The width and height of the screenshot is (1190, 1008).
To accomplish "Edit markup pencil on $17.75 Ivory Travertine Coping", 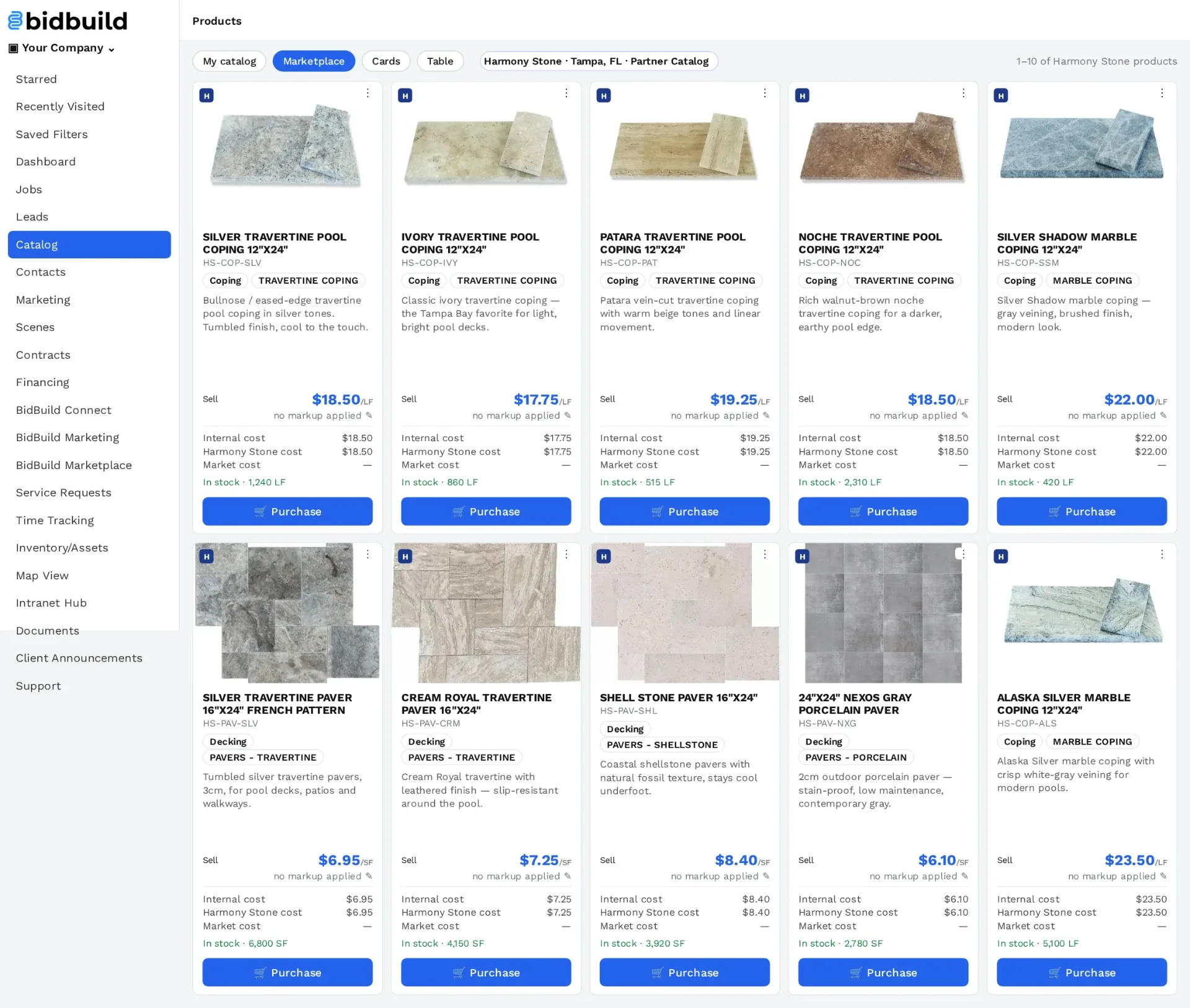I will click(x=567, y=415).
